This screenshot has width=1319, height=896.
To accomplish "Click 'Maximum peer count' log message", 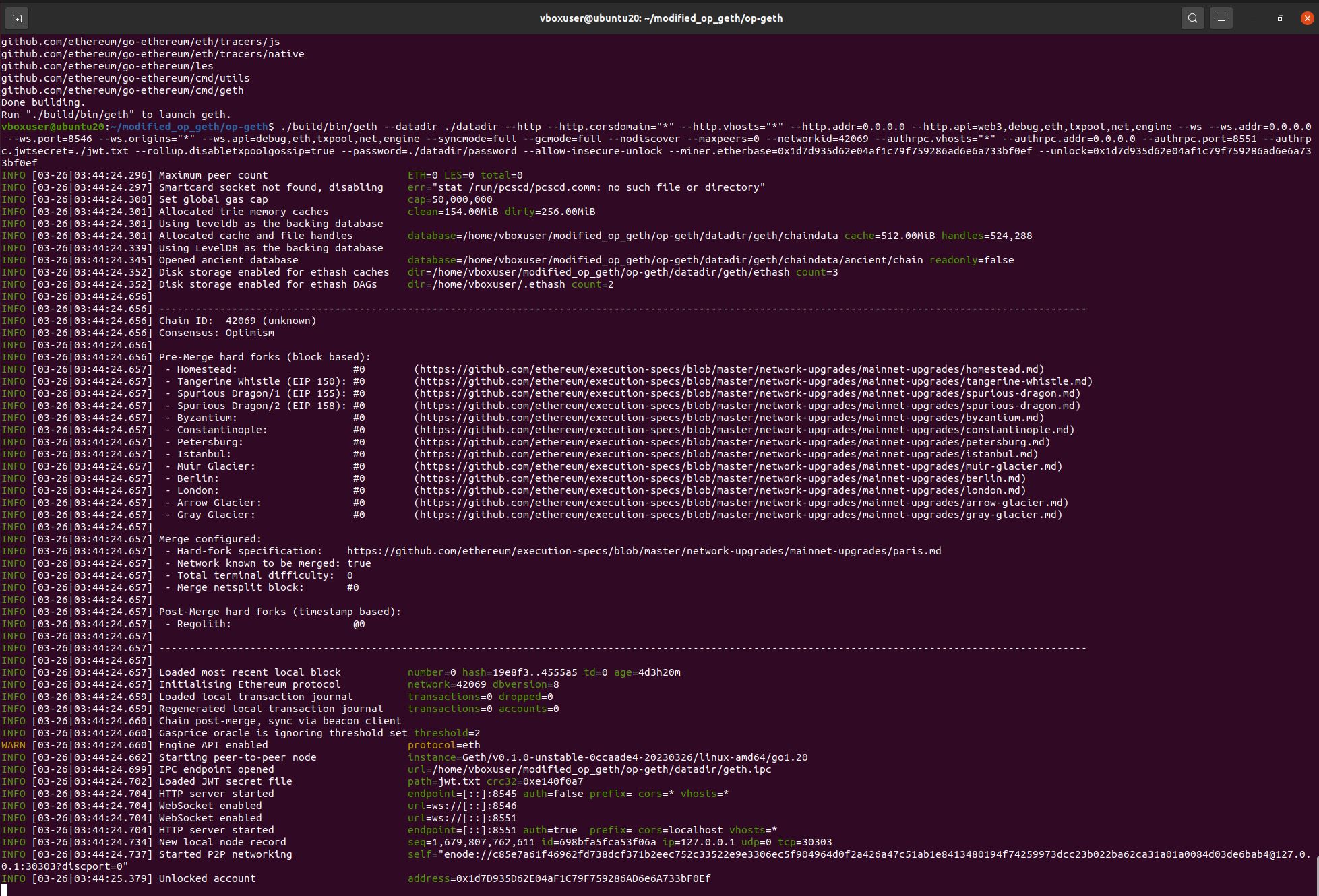I will (213, 175).
